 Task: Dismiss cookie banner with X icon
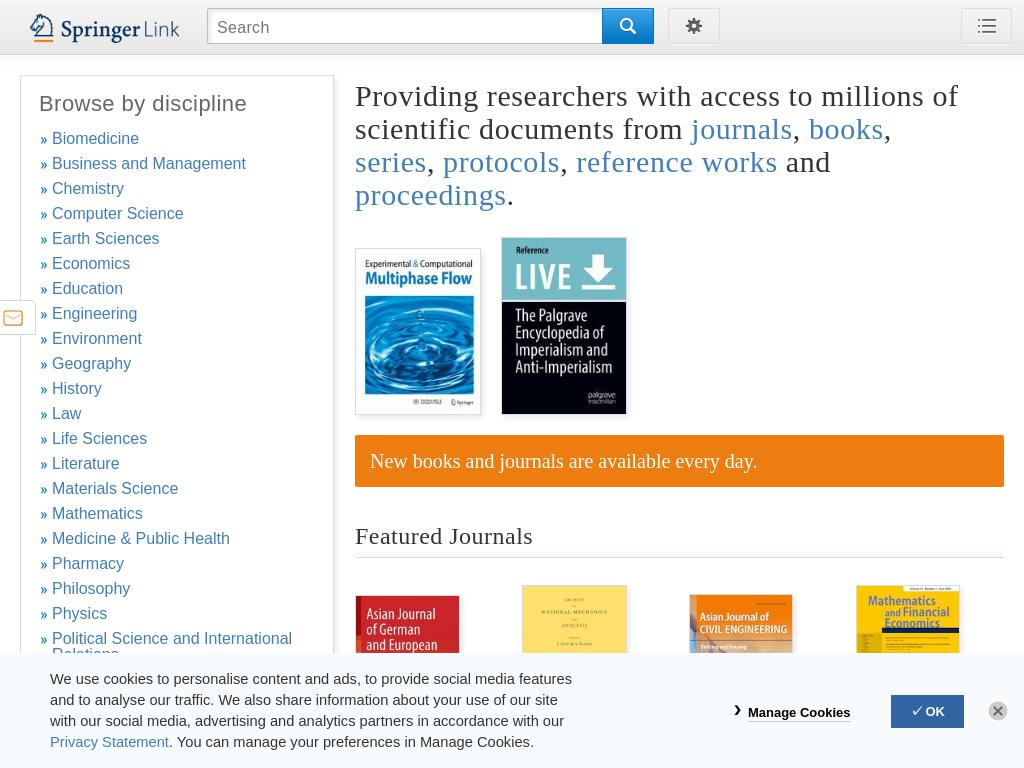(997, 711)
